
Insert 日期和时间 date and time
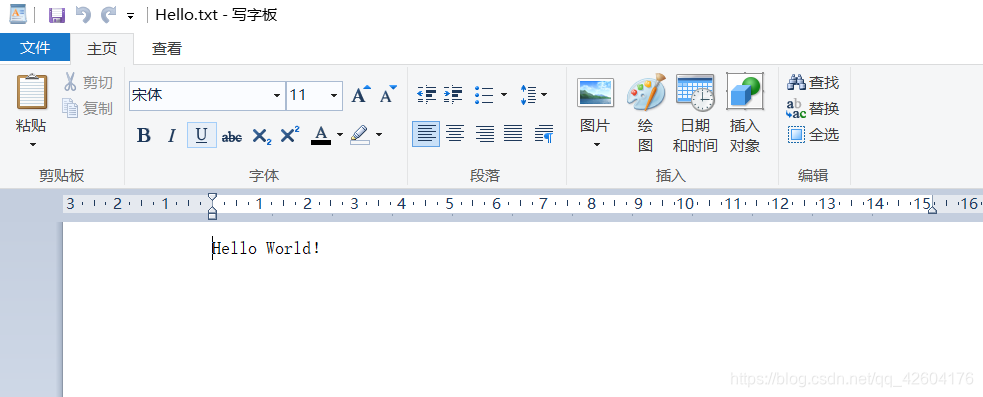[695, 113]
